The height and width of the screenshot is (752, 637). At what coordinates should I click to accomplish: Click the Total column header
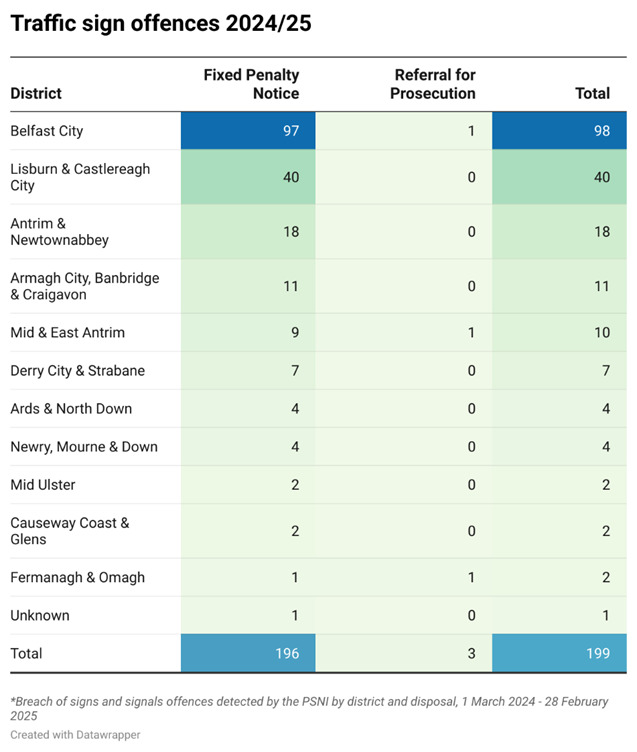pos(592,93)
